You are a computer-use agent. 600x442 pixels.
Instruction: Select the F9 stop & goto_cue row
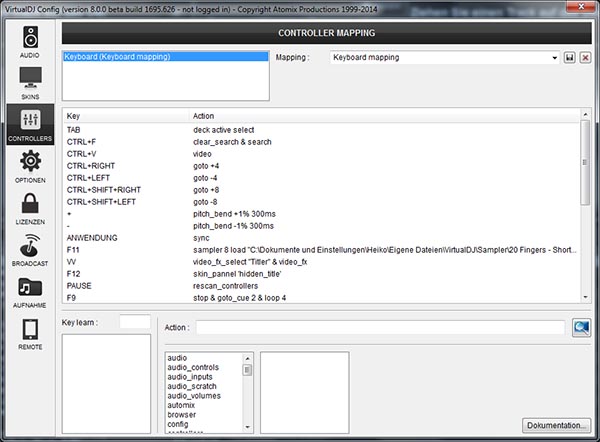click(x=321, y=298)
